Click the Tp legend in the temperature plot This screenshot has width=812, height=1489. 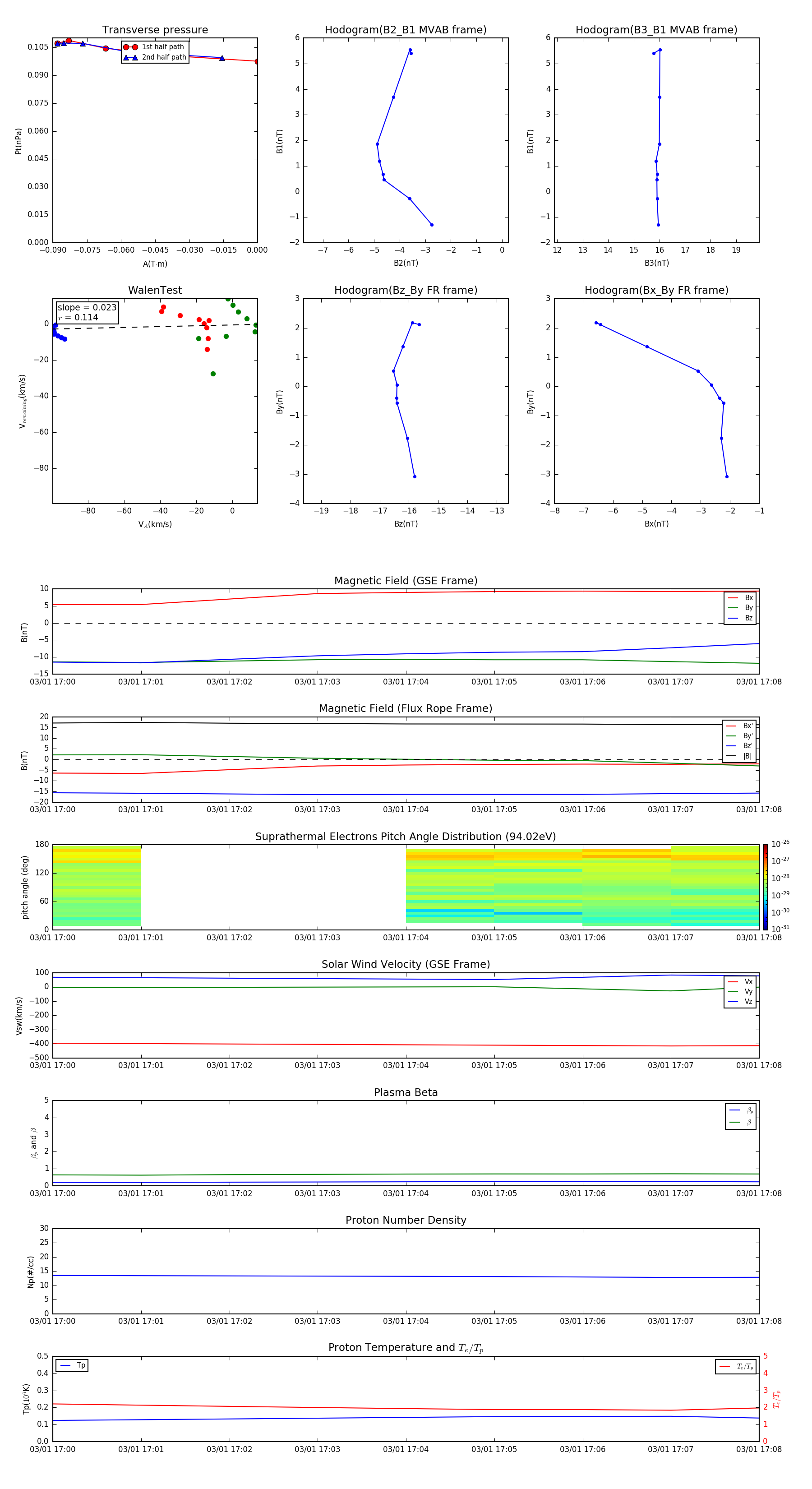tap(72, 1365)
